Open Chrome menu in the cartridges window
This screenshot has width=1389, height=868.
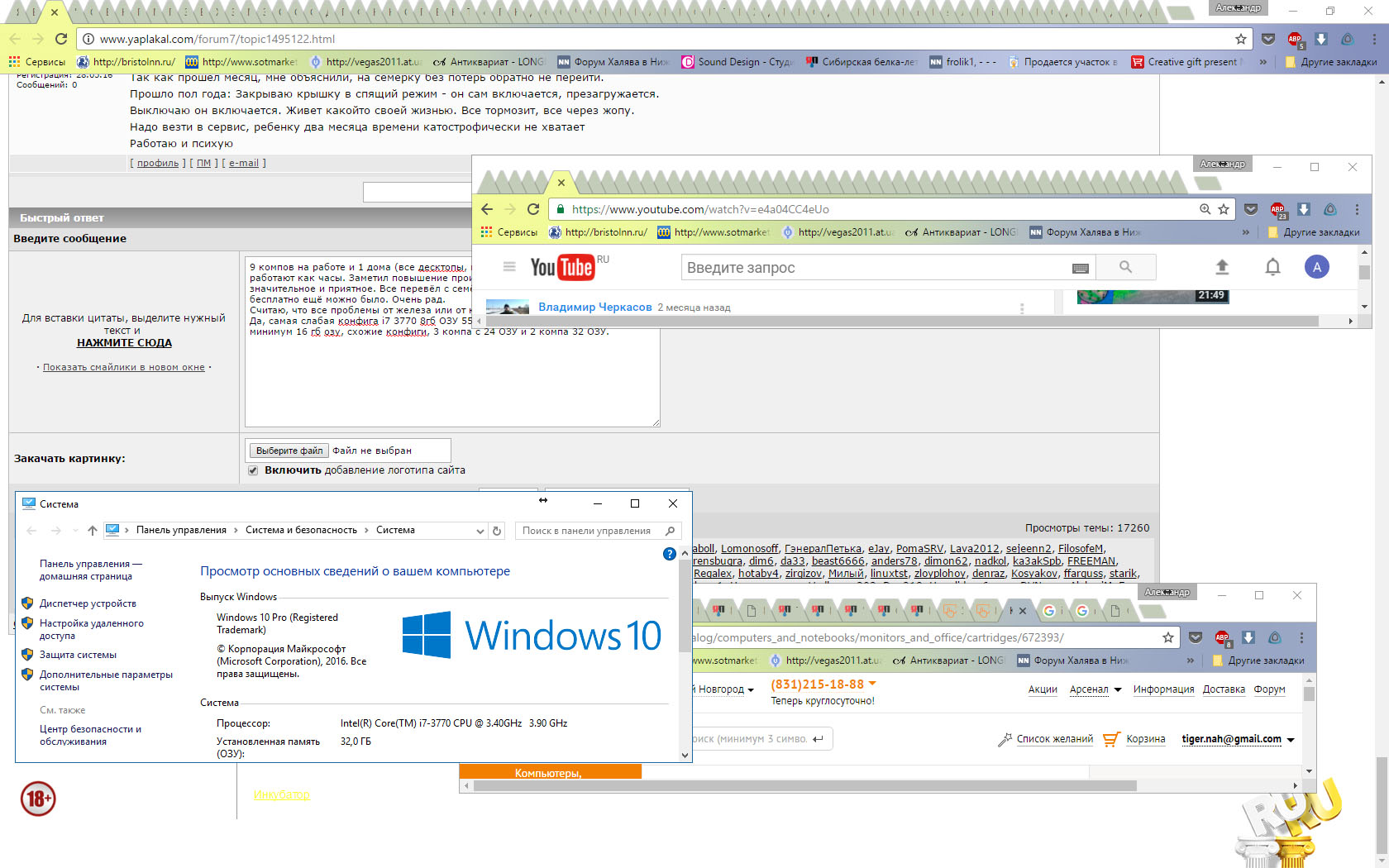pos(1301,637)
